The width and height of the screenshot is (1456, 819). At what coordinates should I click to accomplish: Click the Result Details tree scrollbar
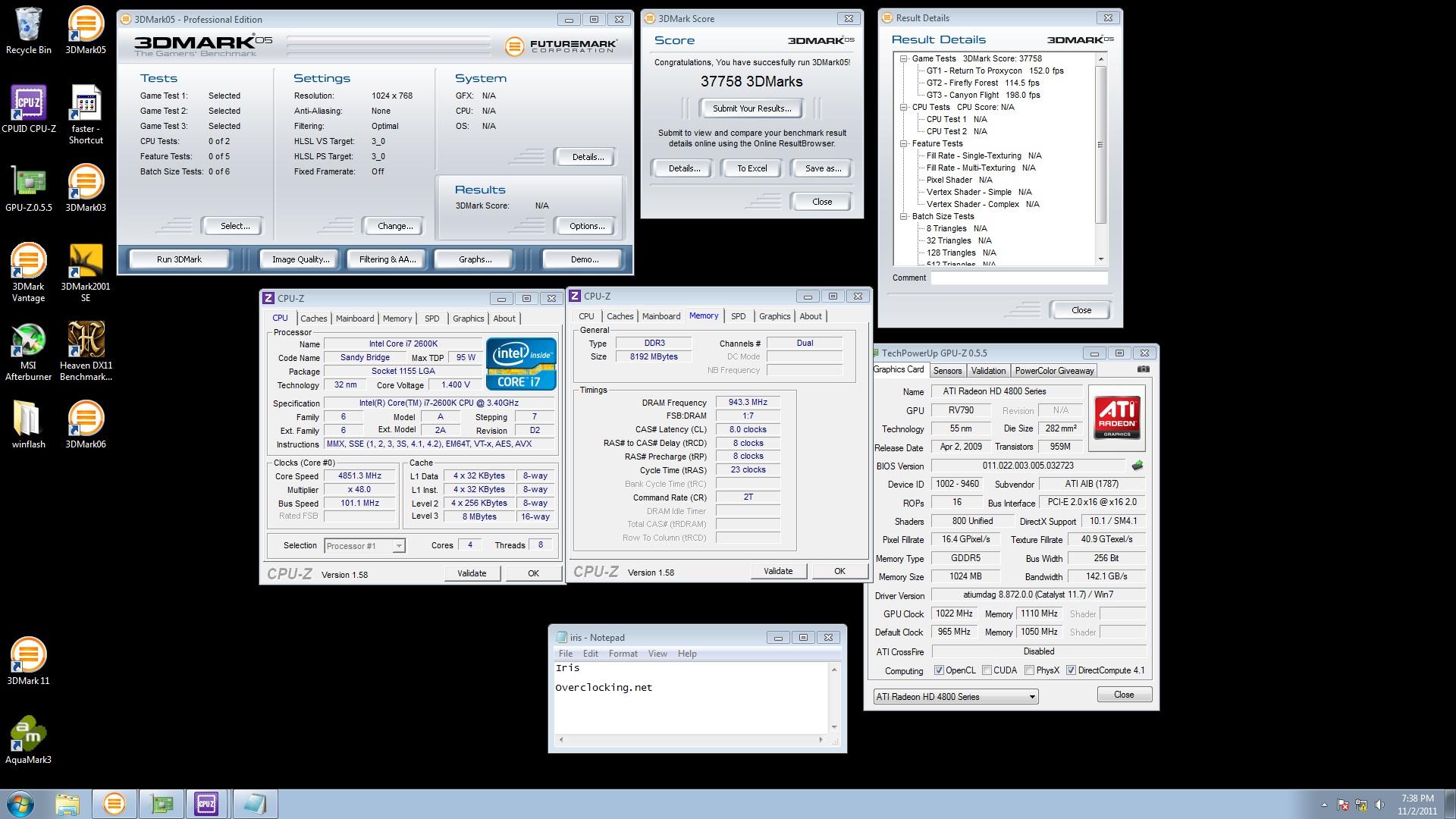[x=1100, y=159]
